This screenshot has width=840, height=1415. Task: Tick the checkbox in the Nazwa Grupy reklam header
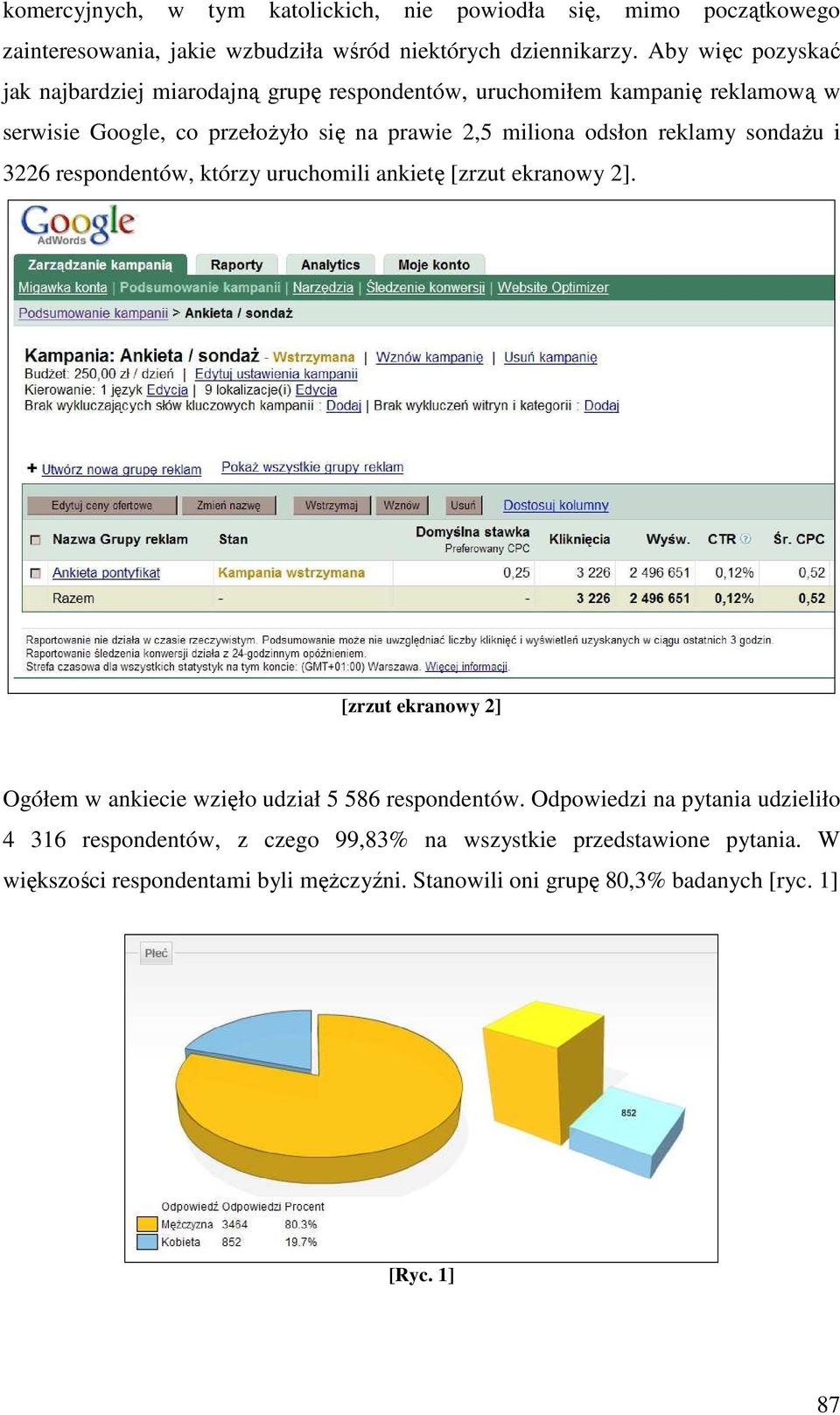(36, 540)
